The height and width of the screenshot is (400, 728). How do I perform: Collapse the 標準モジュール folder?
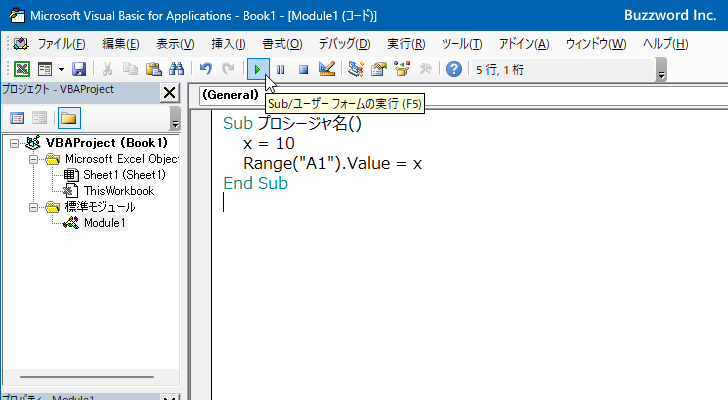pos(33,207)
